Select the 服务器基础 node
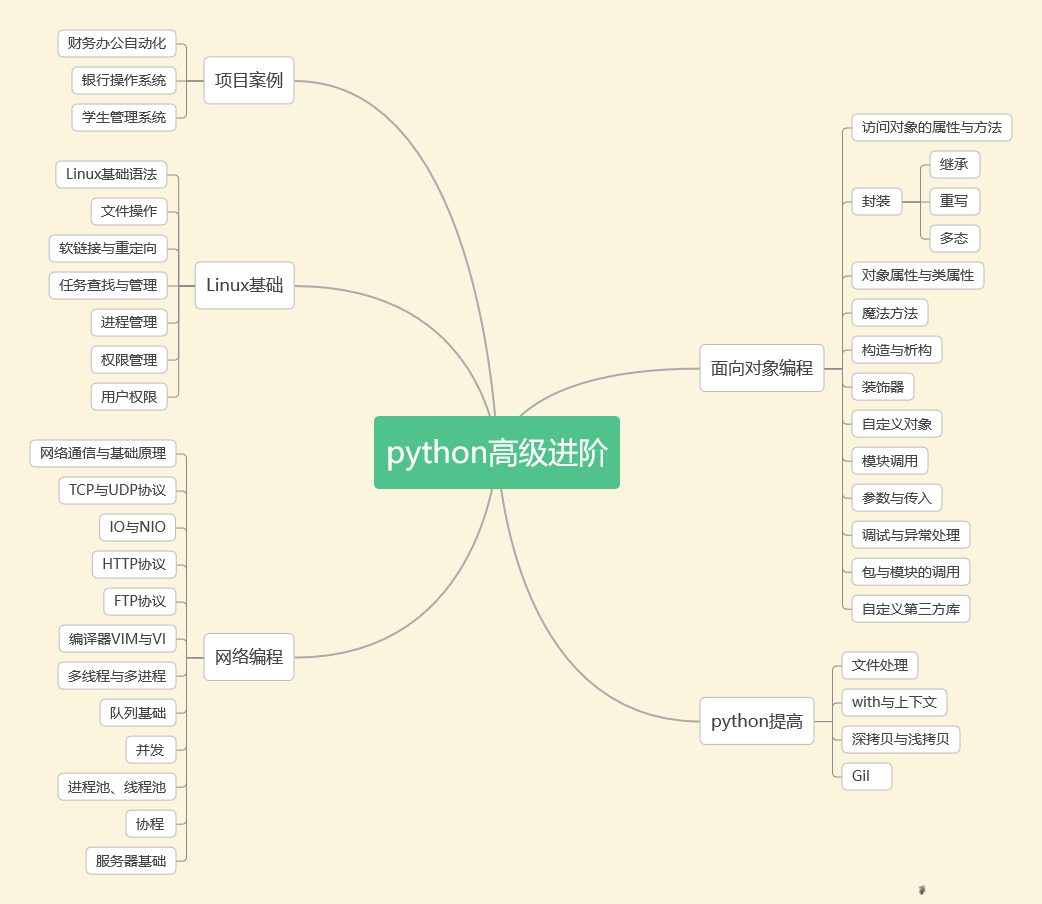 click(x=131, y=861)
